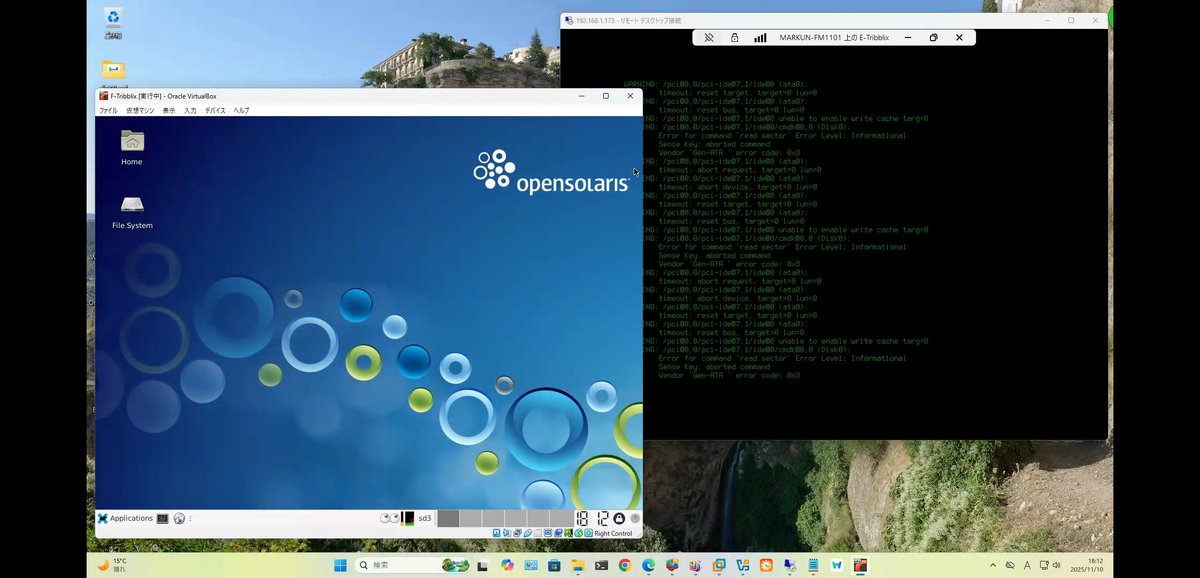This screenshot has width=1200, height=578.
Task: Switch to first workspace in pager
Action: [448, 518]
